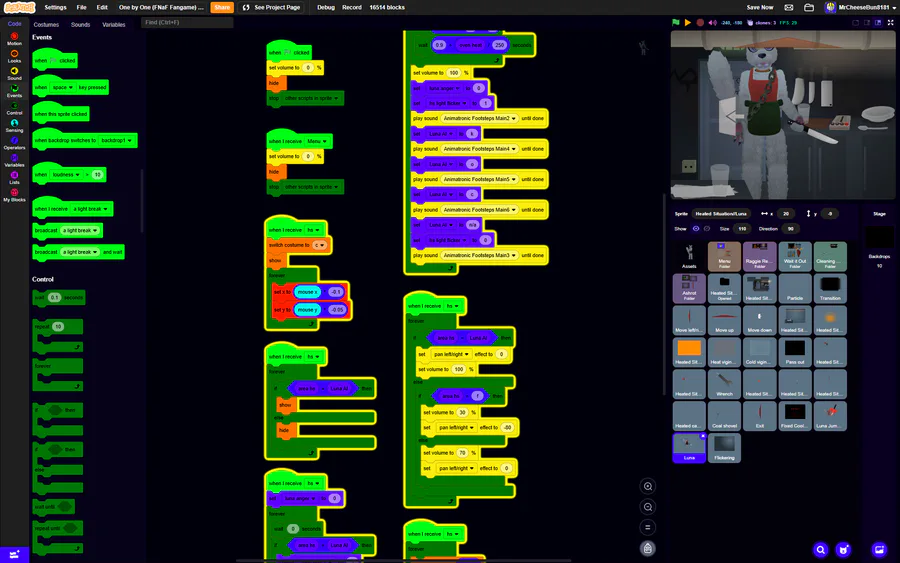The width and height of the screenshot is (900, 563).
Task: Open loudness dropdown in palette hat block
Action: coord(66,175)
